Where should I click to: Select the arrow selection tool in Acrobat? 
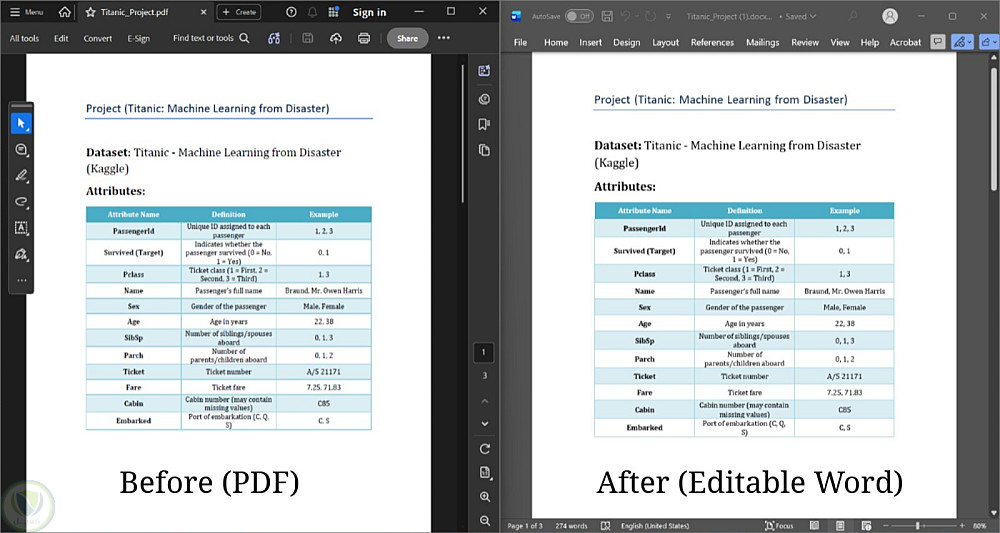point(21,123)
